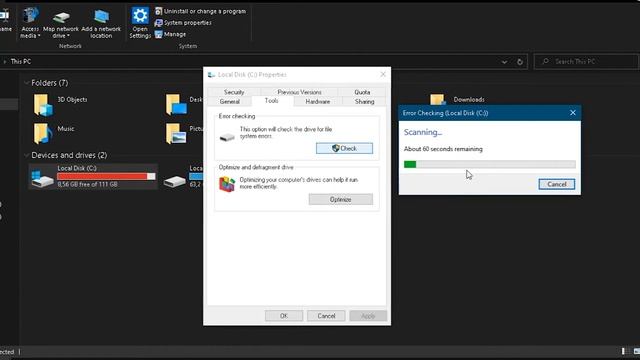Click the red Local Disk (C:) usage bar
The image size is (640, 360).
pyautogui.click(x=106, y=176)
